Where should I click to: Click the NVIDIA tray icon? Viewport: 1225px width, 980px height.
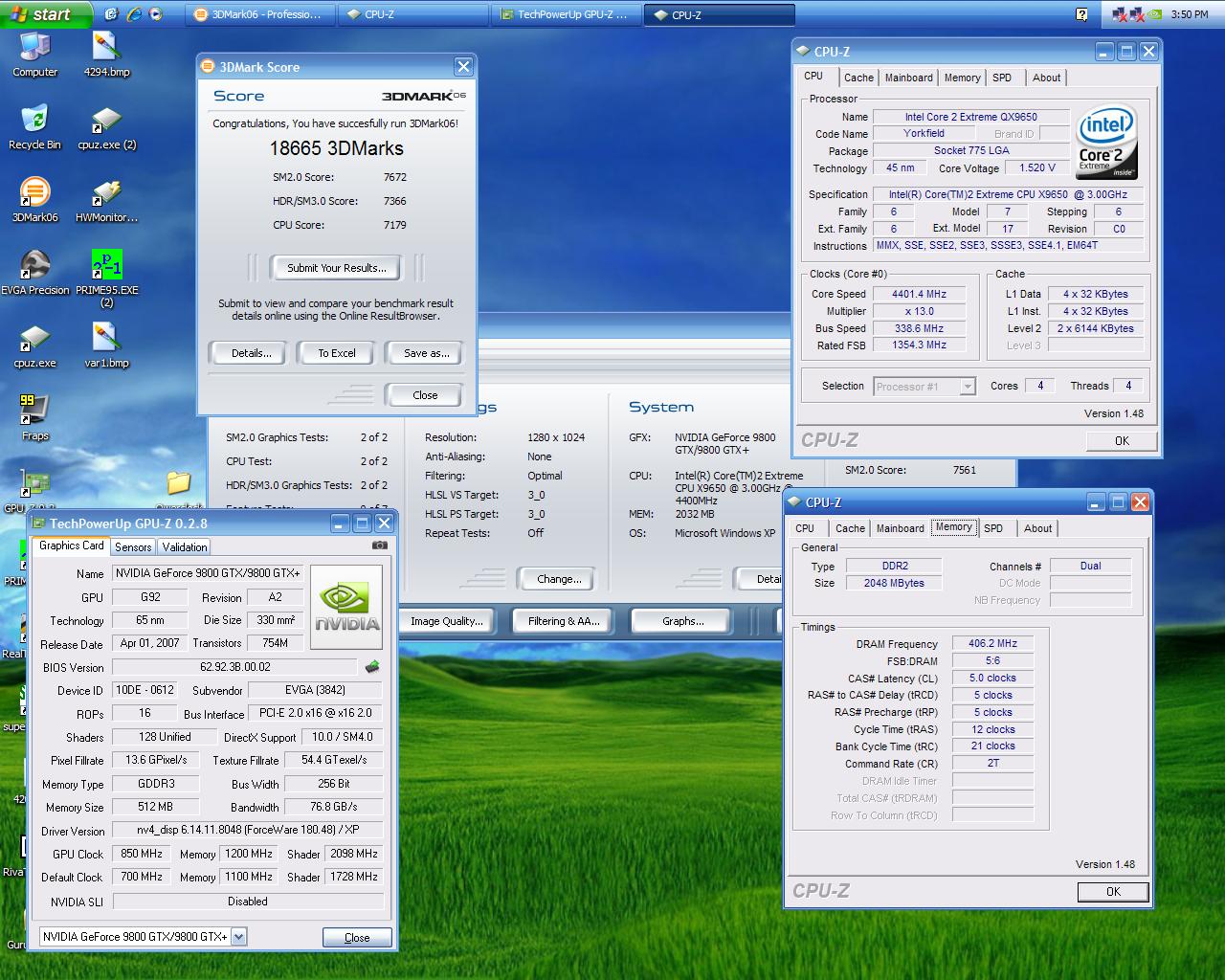[x=1156, y=14]
